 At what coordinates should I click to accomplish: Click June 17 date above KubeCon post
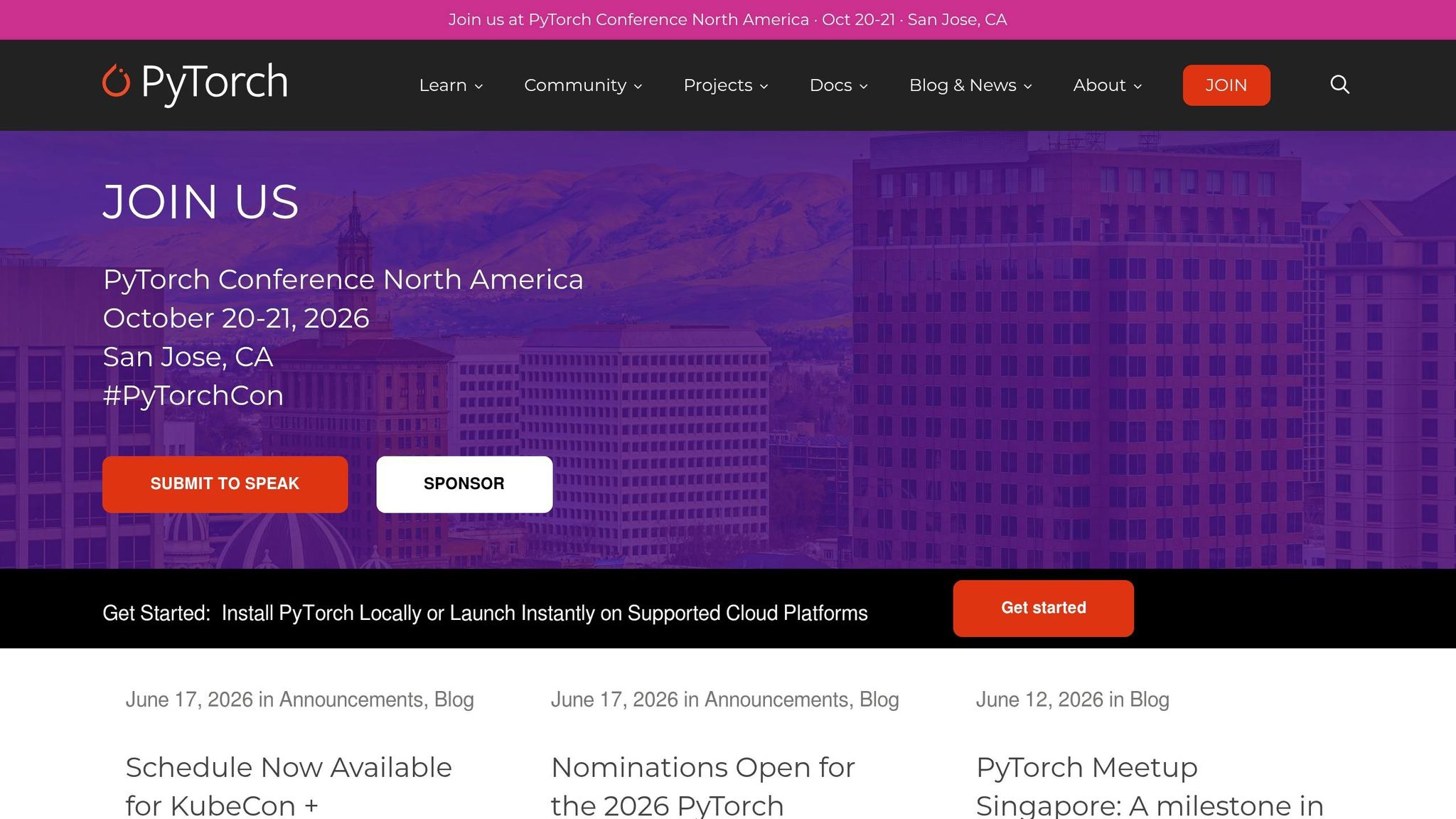tap(189, 700)
